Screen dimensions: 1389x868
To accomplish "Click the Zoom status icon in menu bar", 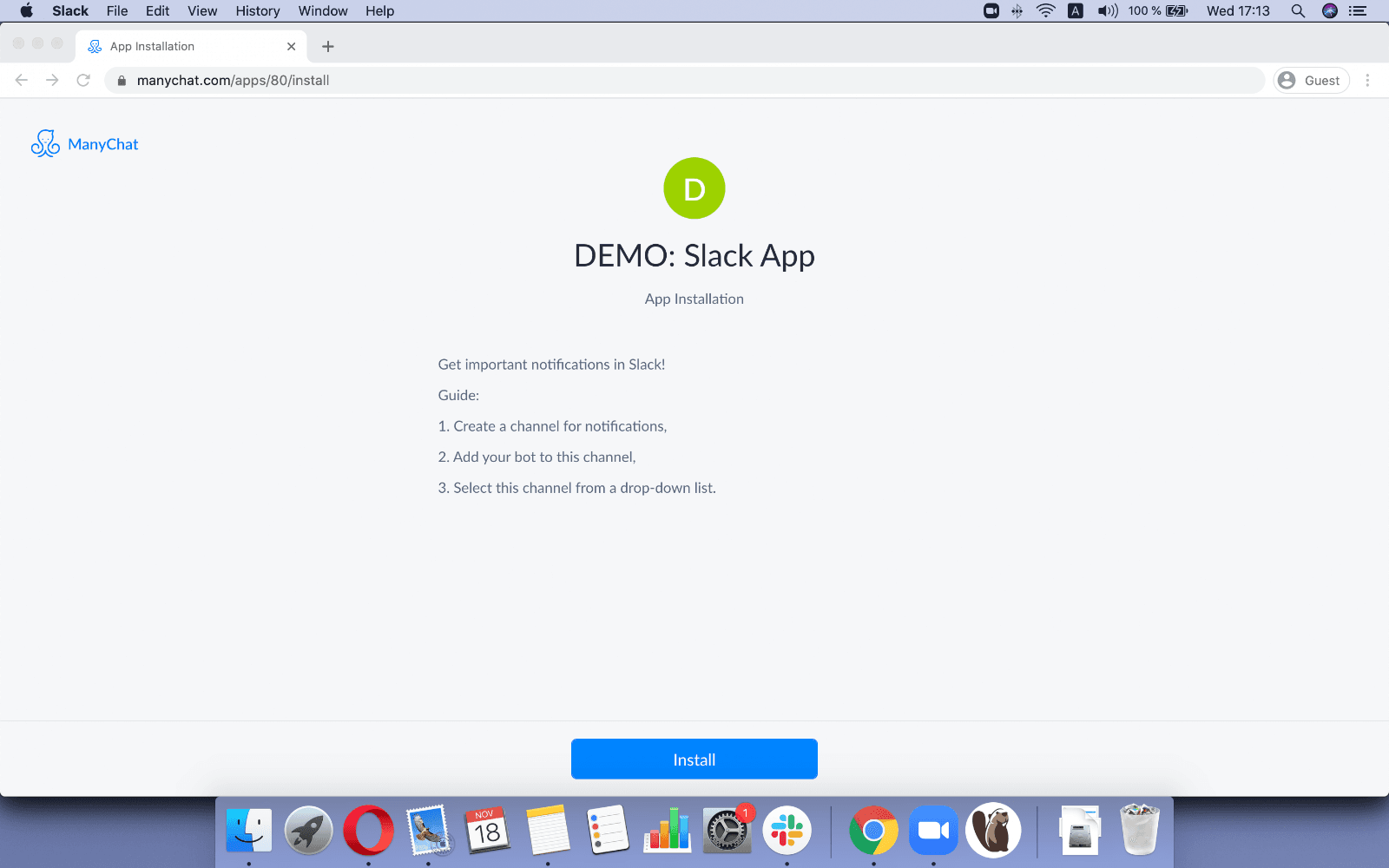I will click(x=991, y=11).
